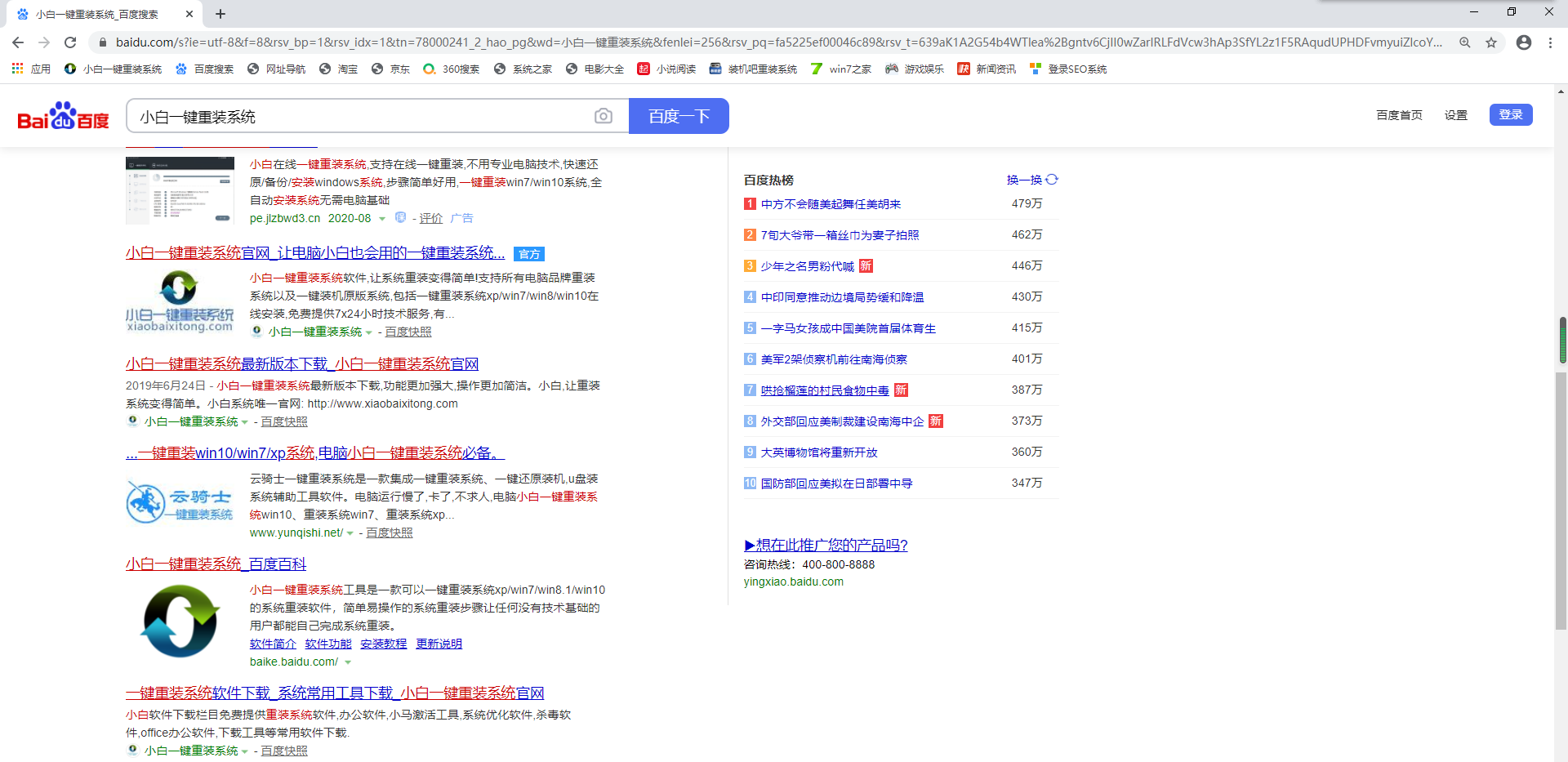Open the 小白一键重装系统_百度百科 result
1568x762 pixels.
coord(216,564)
